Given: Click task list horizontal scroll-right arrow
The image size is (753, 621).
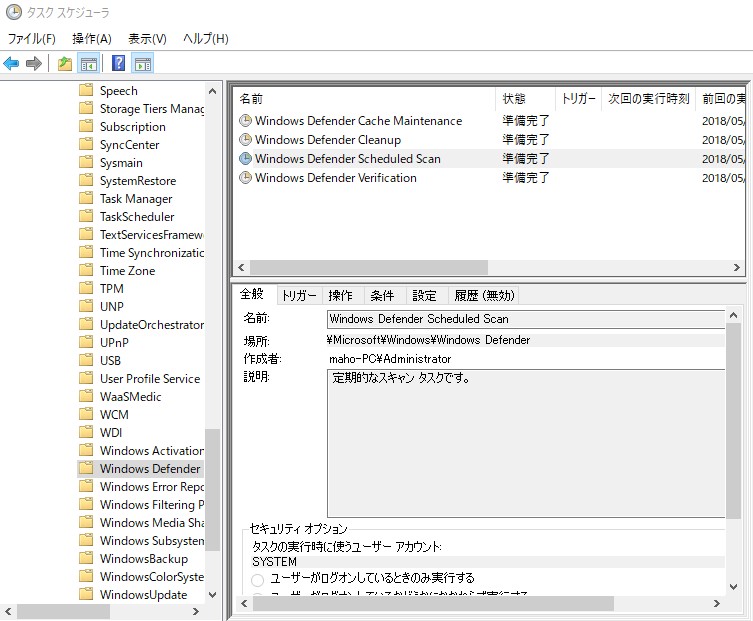Looking at the screenshot, I should (x=737, y=268).
